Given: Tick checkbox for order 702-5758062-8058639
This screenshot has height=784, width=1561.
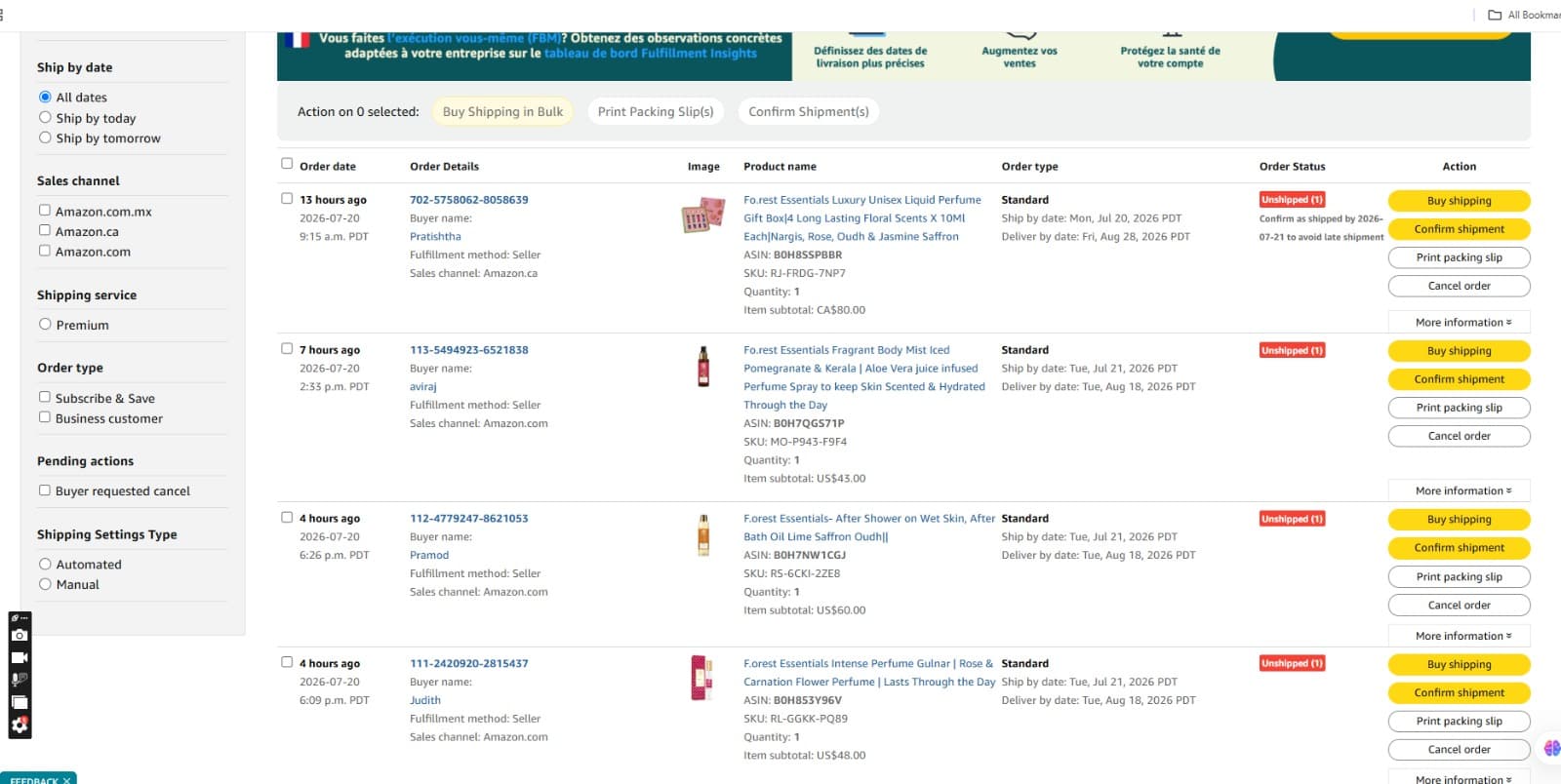Looking at the screenshot, I should [x=287, y=199].
